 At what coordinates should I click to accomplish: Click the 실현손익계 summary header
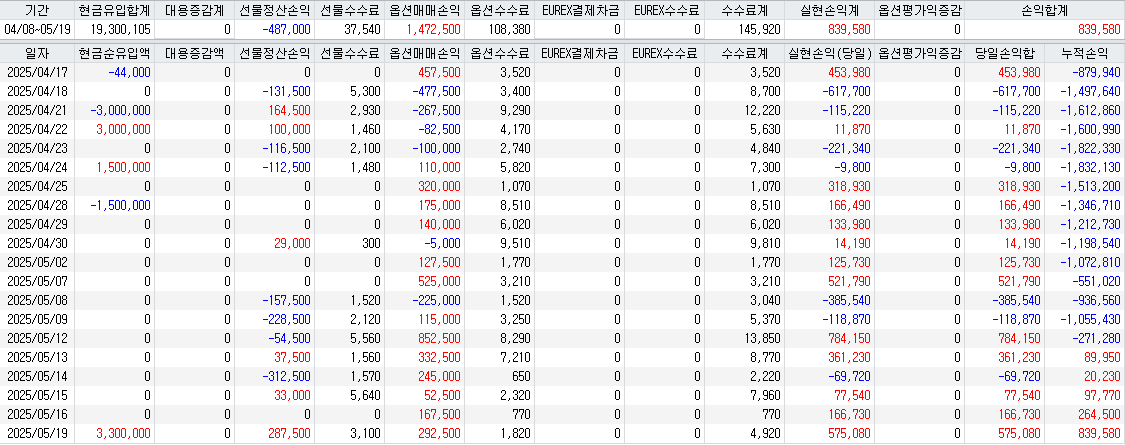pyautogui.click(x=828, y=10)
